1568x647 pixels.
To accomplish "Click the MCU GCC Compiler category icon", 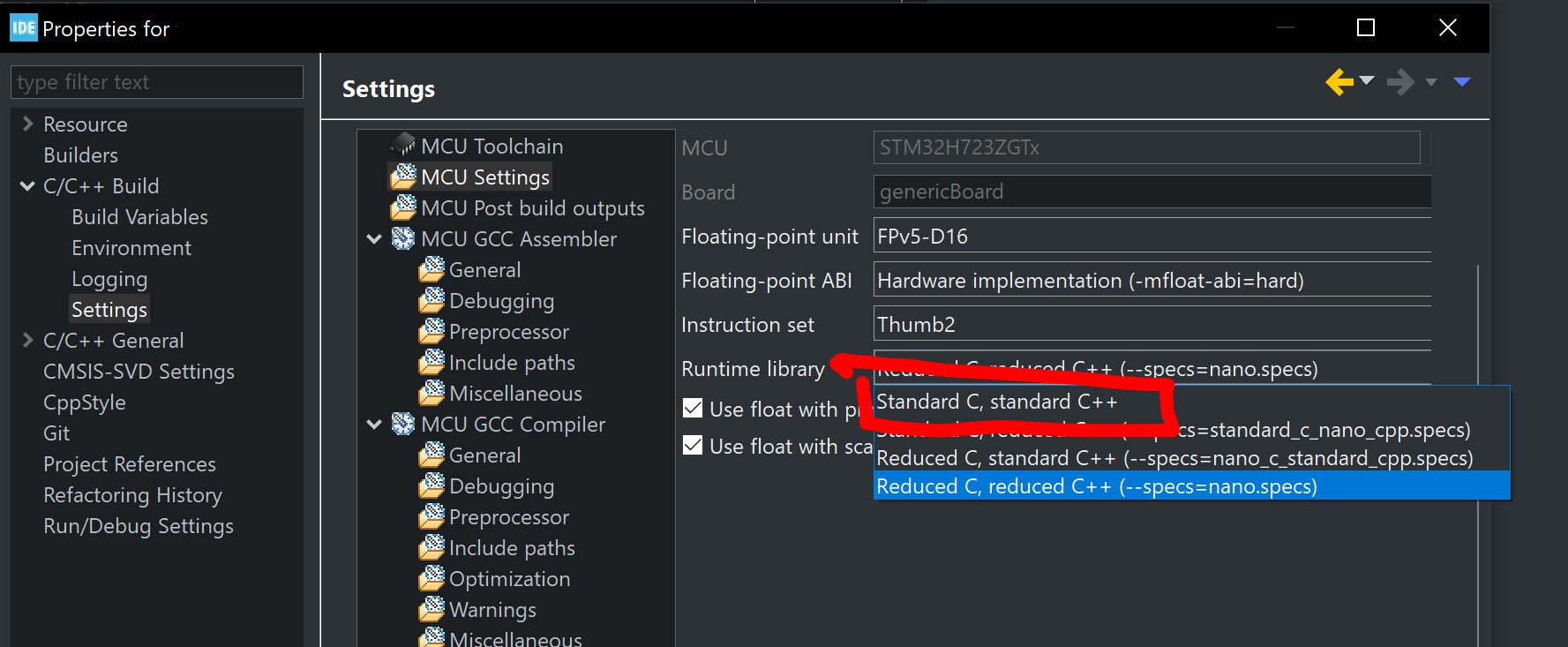I will pyautogui.click(x=403, y=424).
